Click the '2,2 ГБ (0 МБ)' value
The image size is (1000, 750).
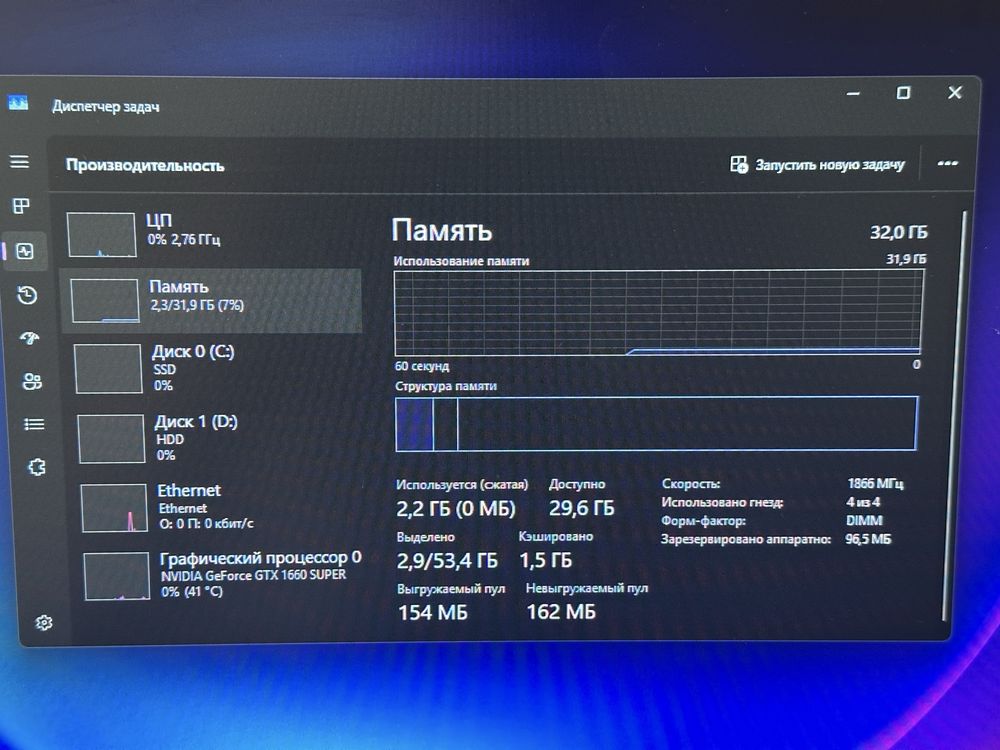455,508
